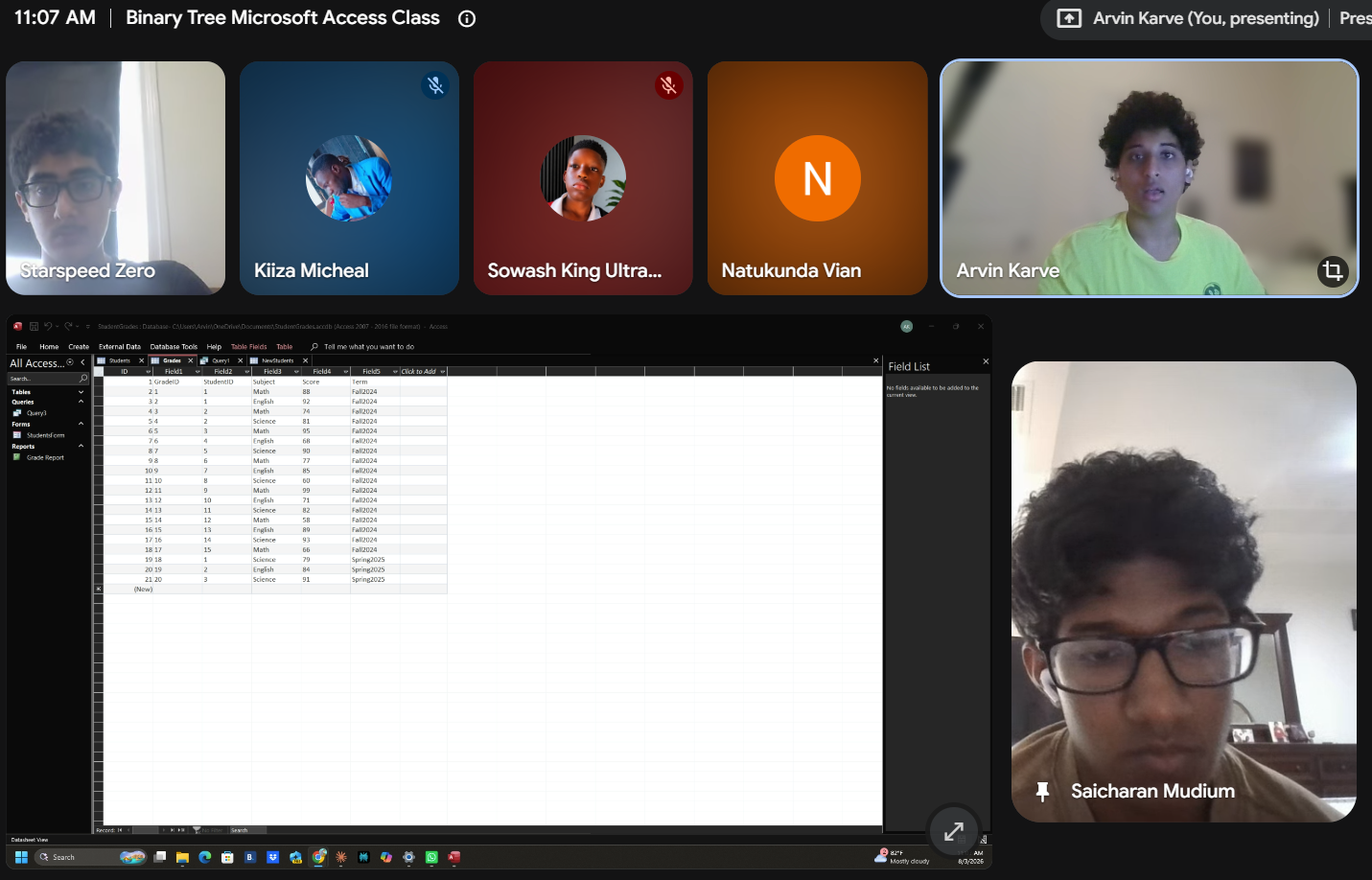Open the Field1 column dropdown arrow
The width and height of the screenshot is (1372, 880).
[198, 371]
